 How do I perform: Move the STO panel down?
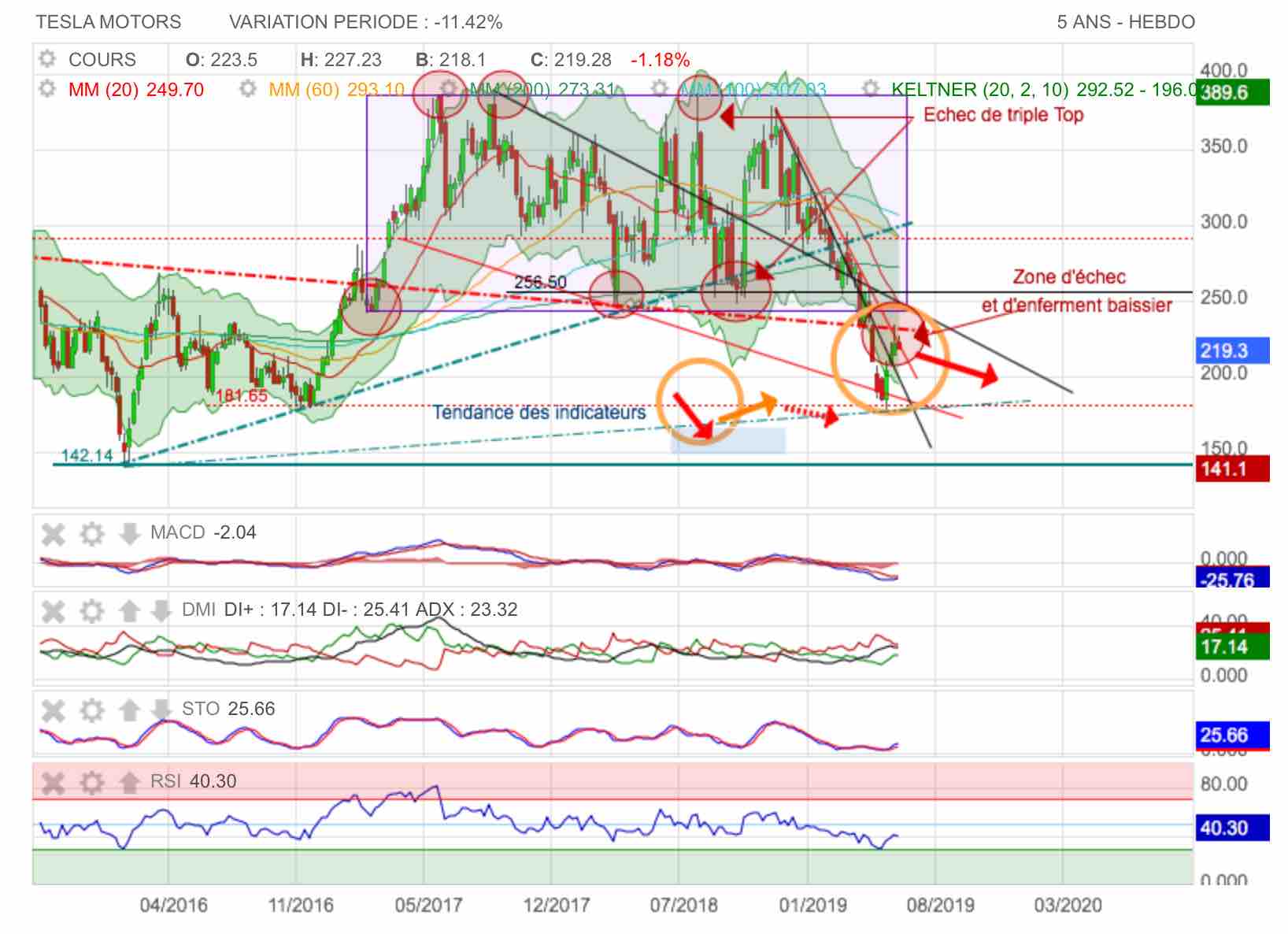161,711
